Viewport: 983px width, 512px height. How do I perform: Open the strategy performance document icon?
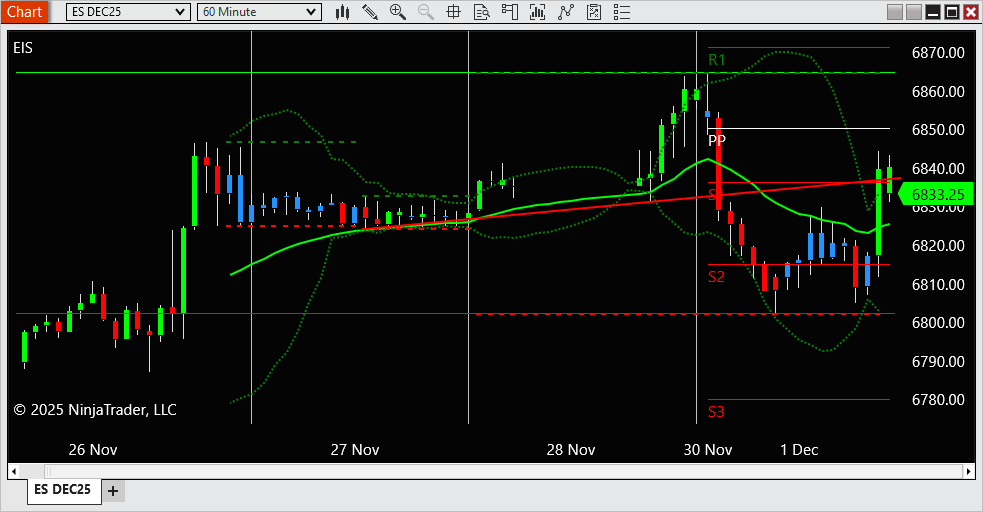[x=594, y=12]
